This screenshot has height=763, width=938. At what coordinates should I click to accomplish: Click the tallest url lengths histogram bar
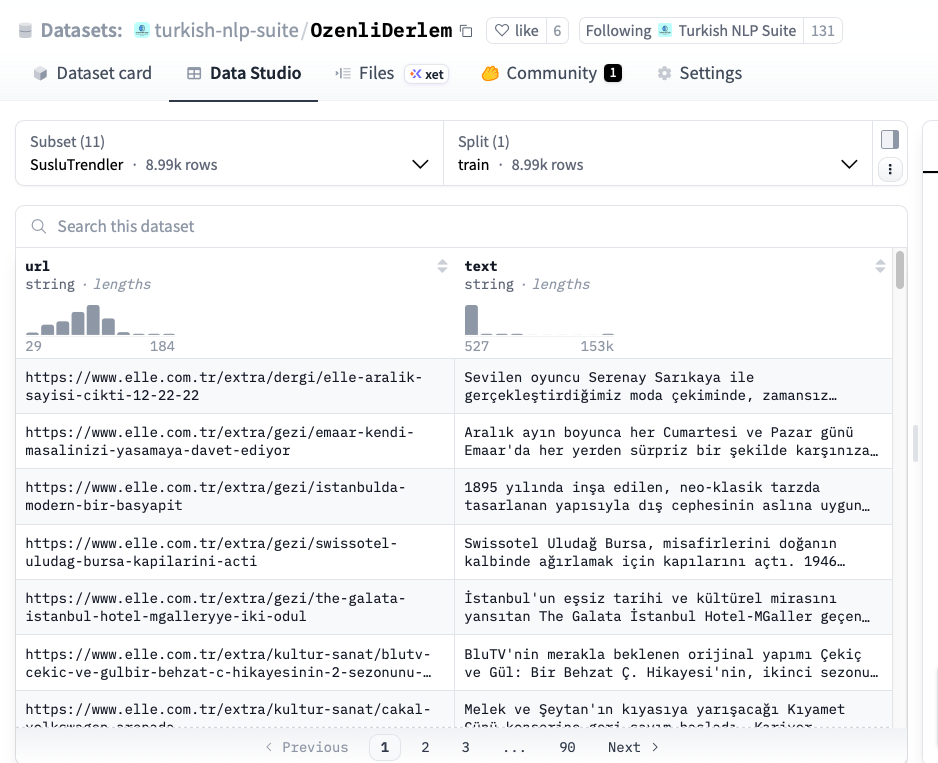pyautogui.click(x=93, y=320)
